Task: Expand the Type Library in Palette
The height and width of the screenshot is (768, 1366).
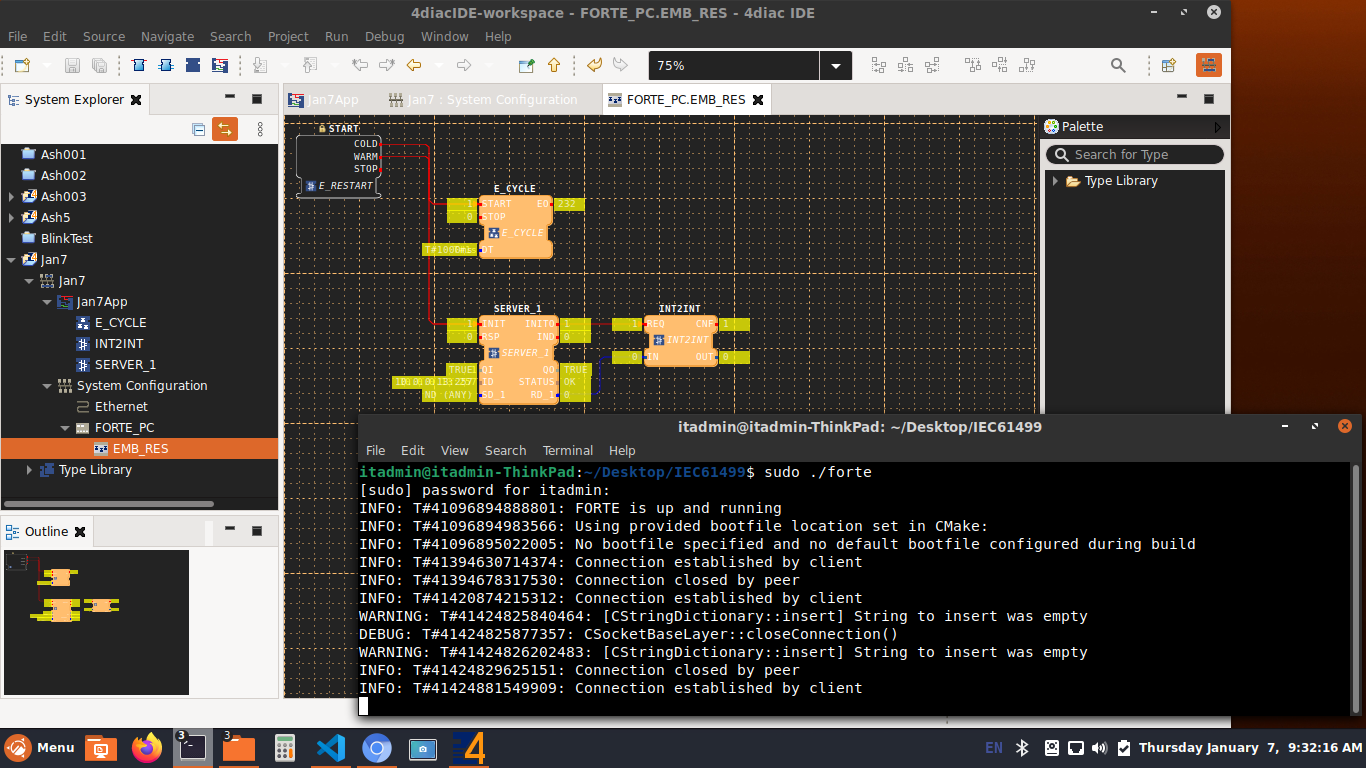Action: coord(1055,181)
